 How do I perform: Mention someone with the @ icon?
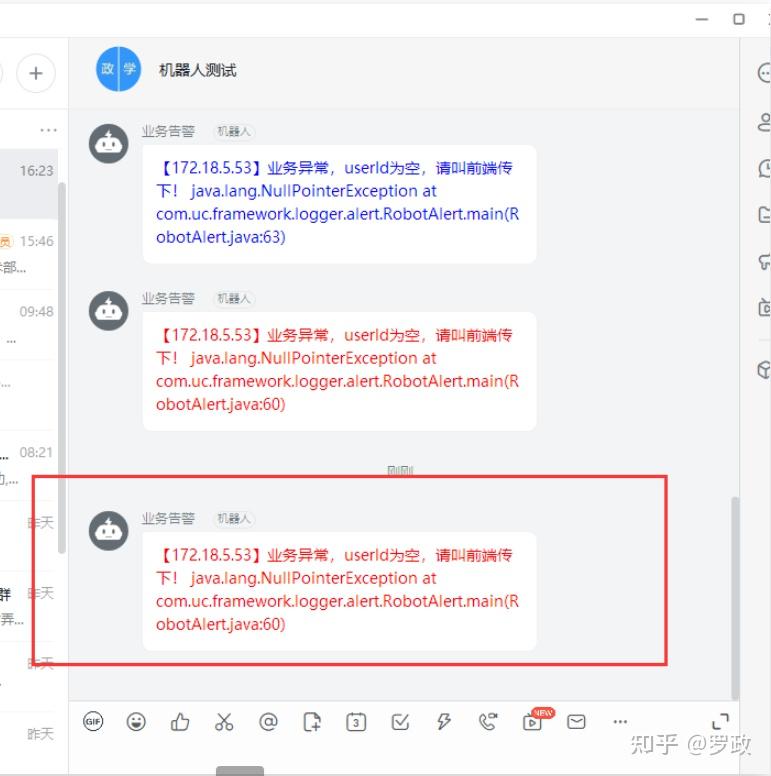268,722
